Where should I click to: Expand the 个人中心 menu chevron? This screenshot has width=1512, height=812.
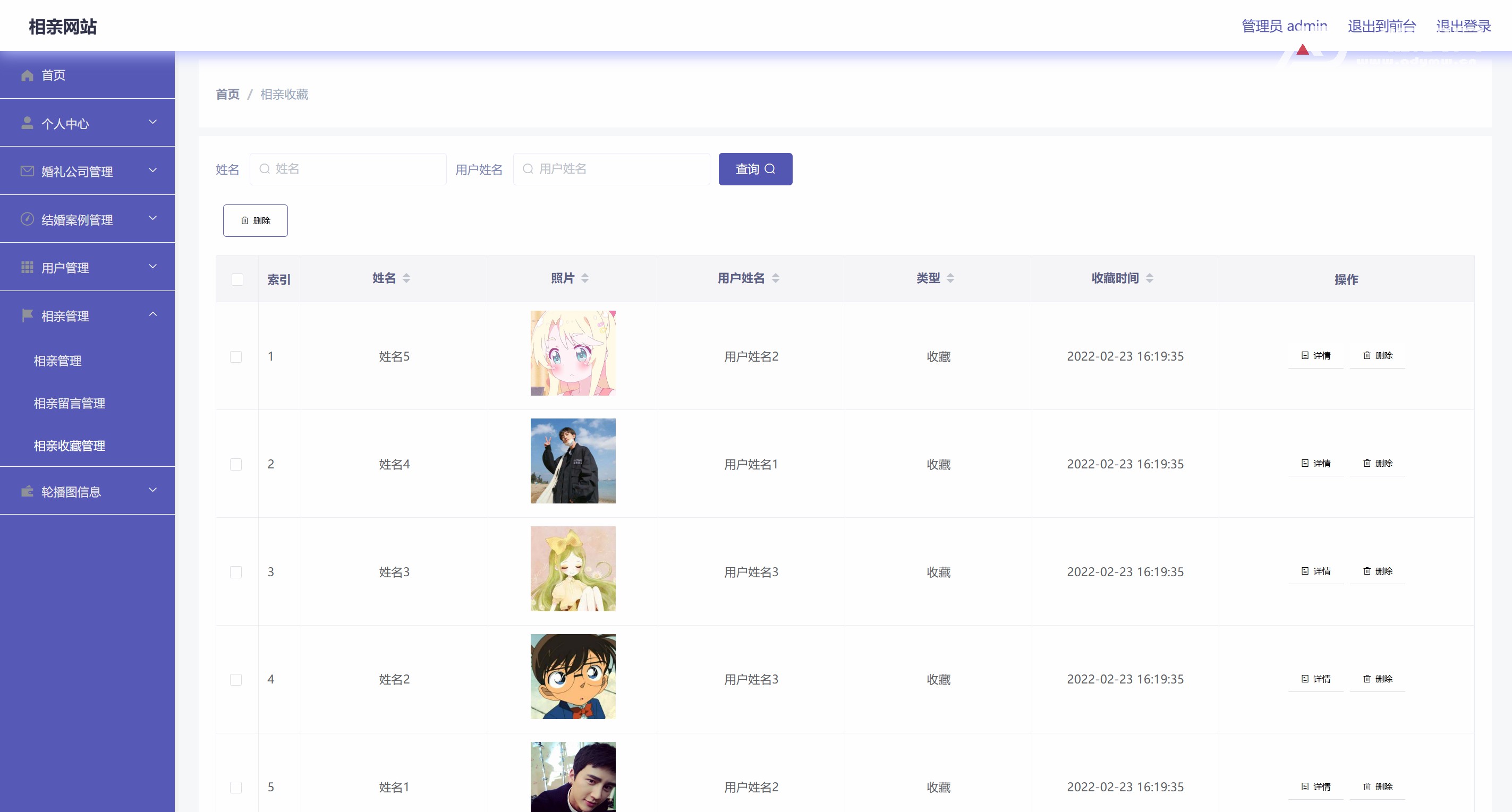tap(152, 122)
